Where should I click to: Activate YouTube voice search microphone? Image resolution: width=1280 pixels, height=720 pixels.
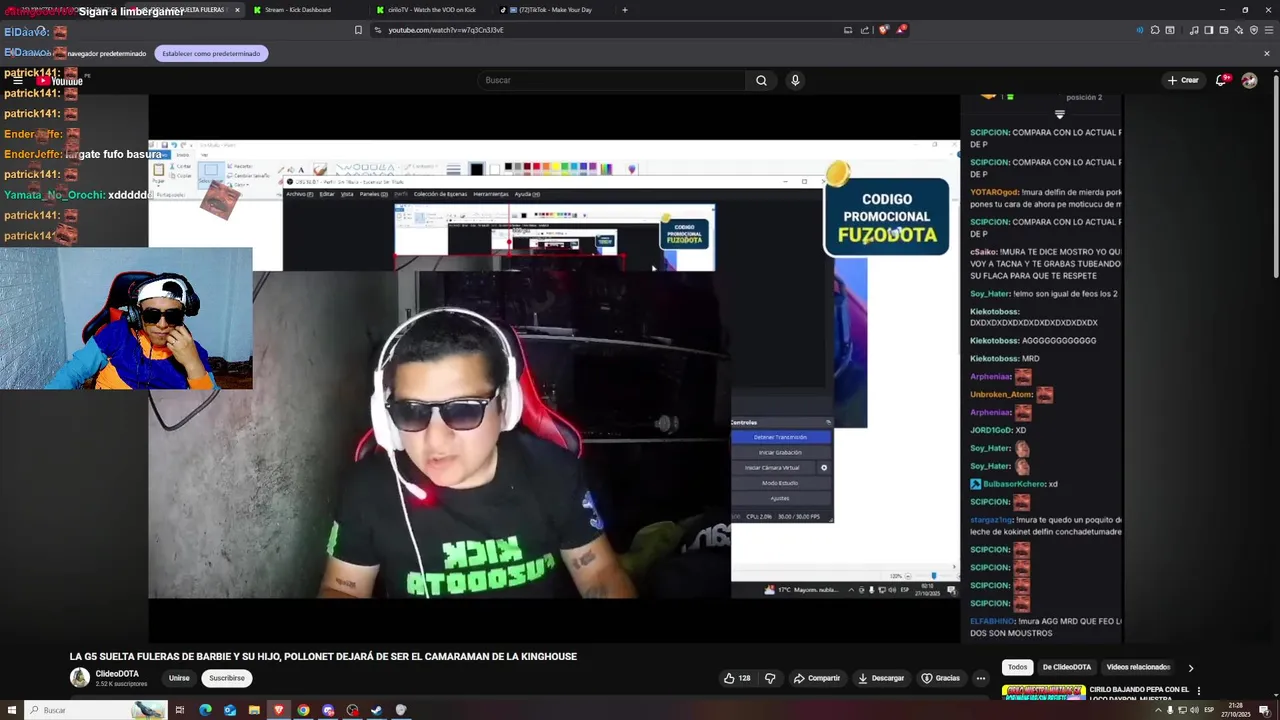[x=795, y=80]
